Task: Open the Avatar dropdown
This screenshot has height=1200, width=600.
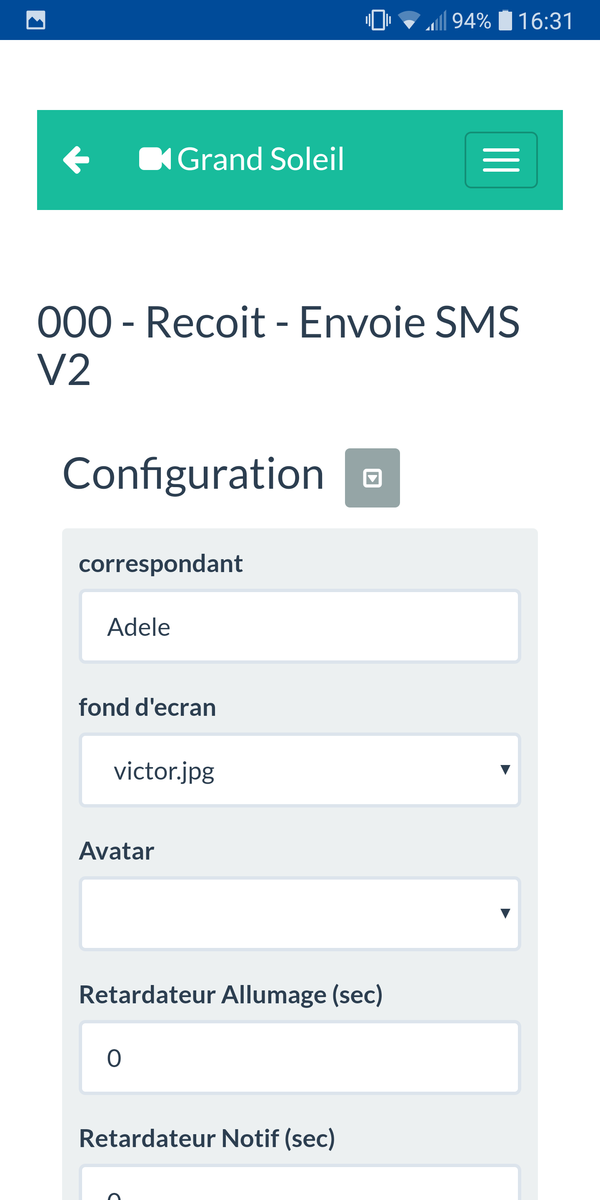Action: coord(300,913)
